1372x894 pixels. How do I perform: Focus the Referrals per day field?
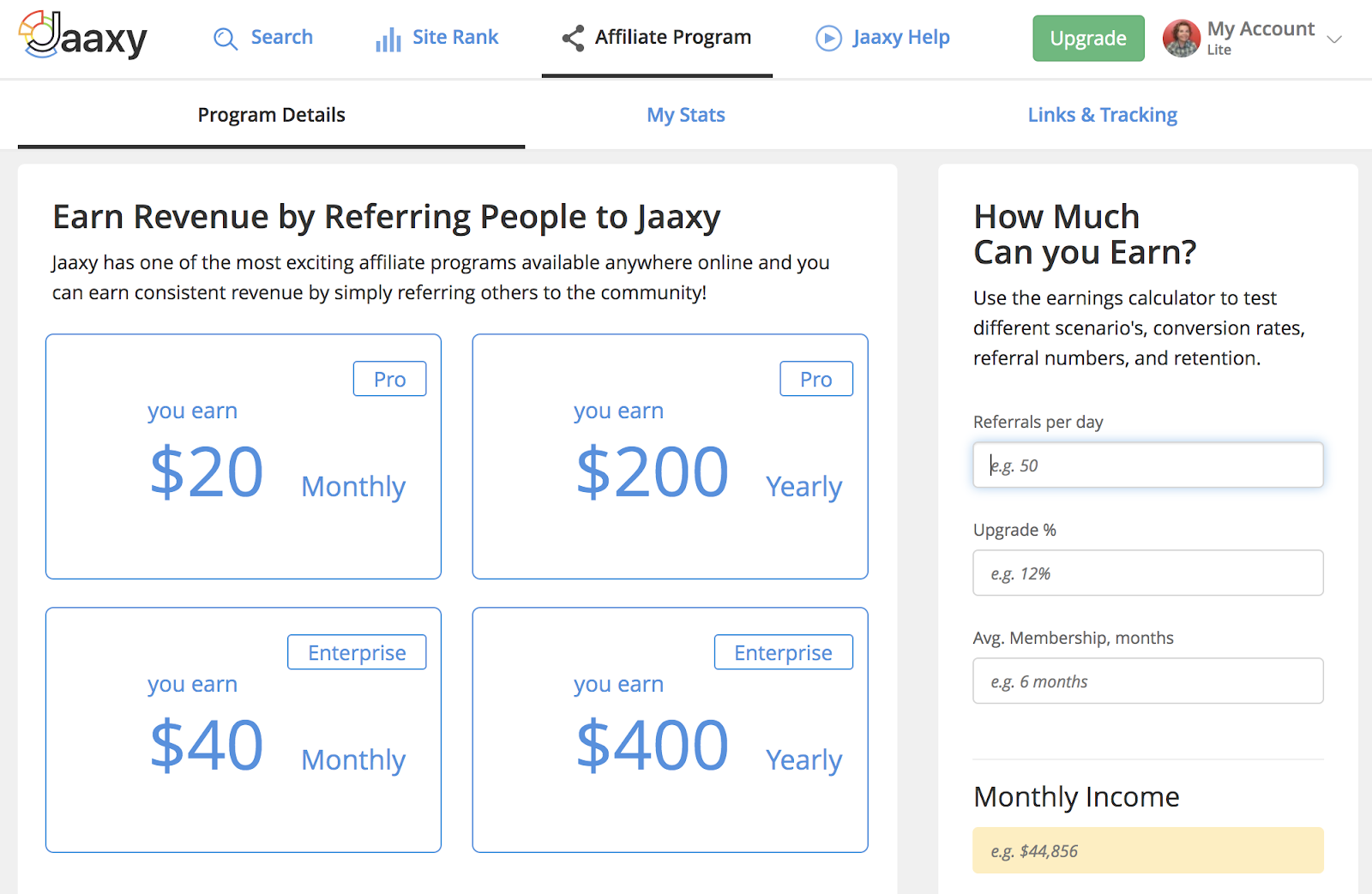coord(1147,465)
